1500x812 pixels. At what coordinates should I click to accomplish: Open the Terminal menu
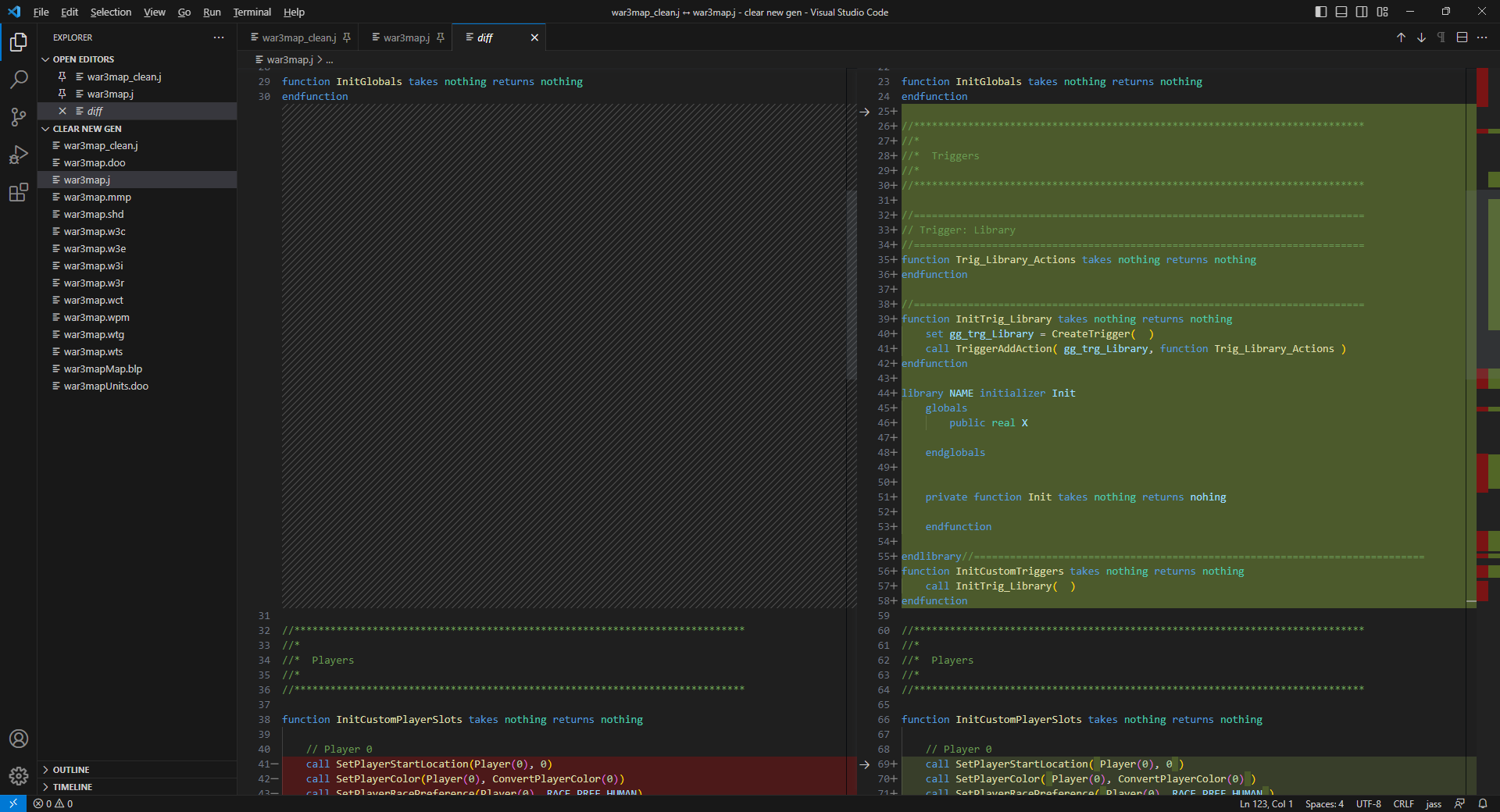tap(252, 12)
